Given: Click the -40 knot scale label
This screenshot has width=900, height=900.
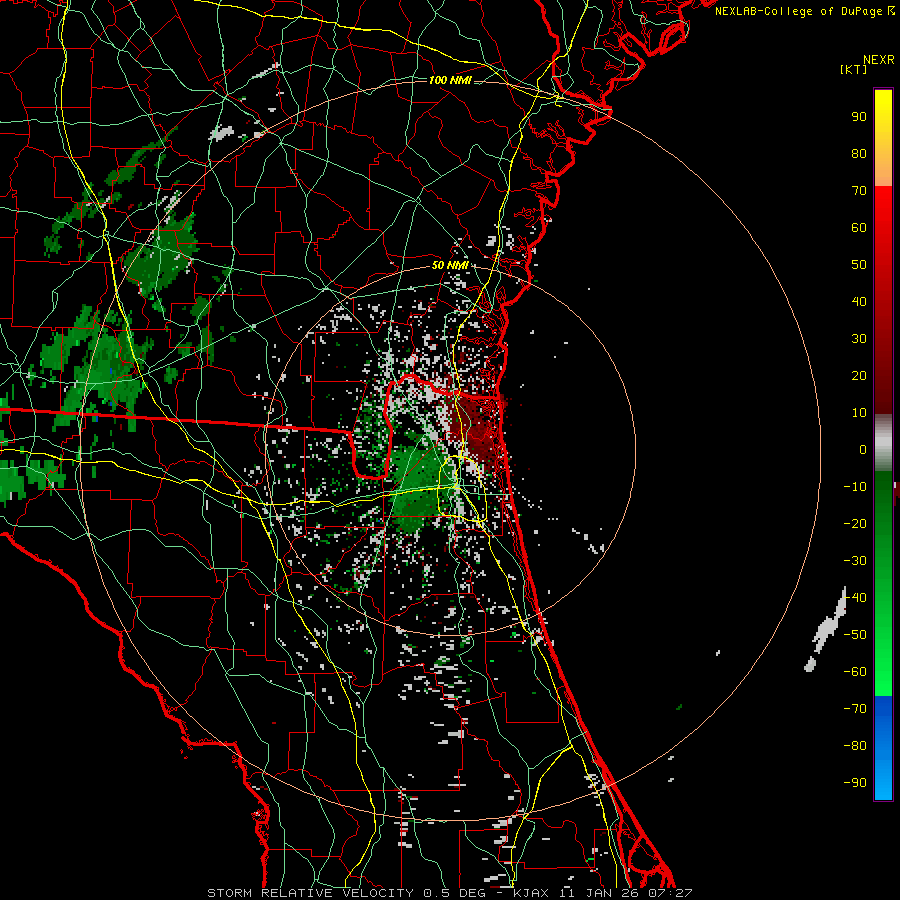Looking at the screenshot, I should [x=855, y=598].
